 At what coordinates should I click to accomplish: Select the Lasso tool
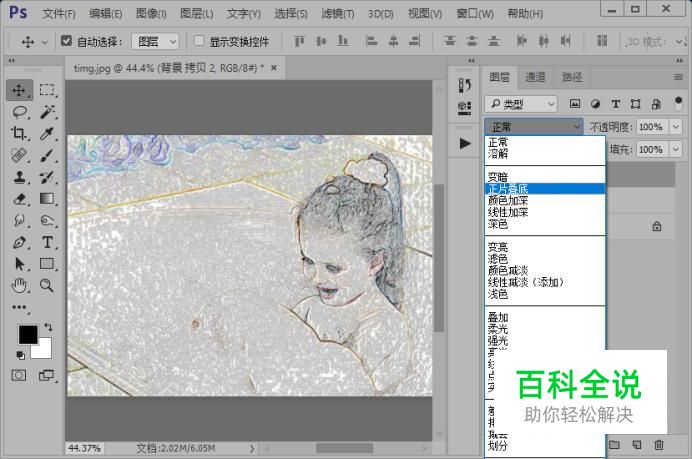[19, 112]
